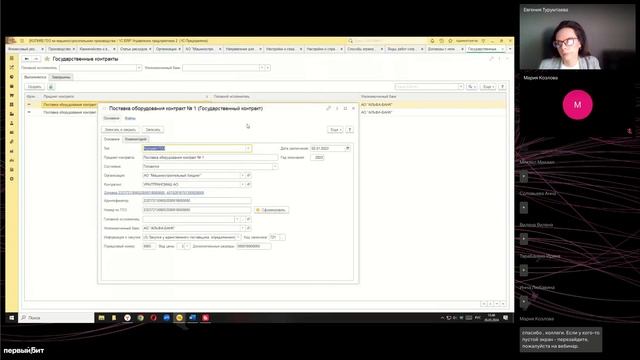The image size is (640, 360).
Task: Open Opera browser from taskbar
Action: coord(153,317)
